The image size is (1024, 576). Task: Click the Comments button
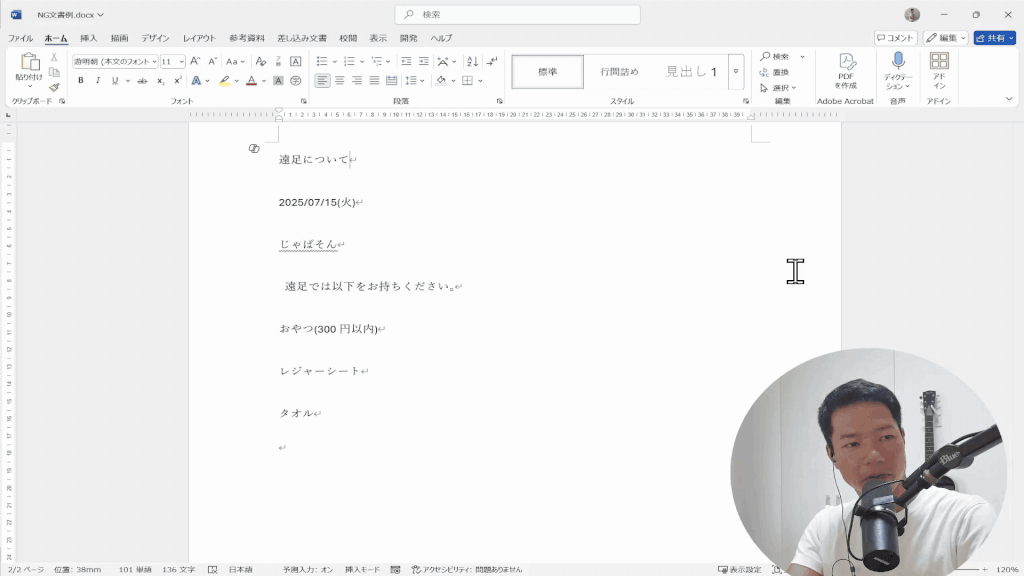tap(895, 38)
